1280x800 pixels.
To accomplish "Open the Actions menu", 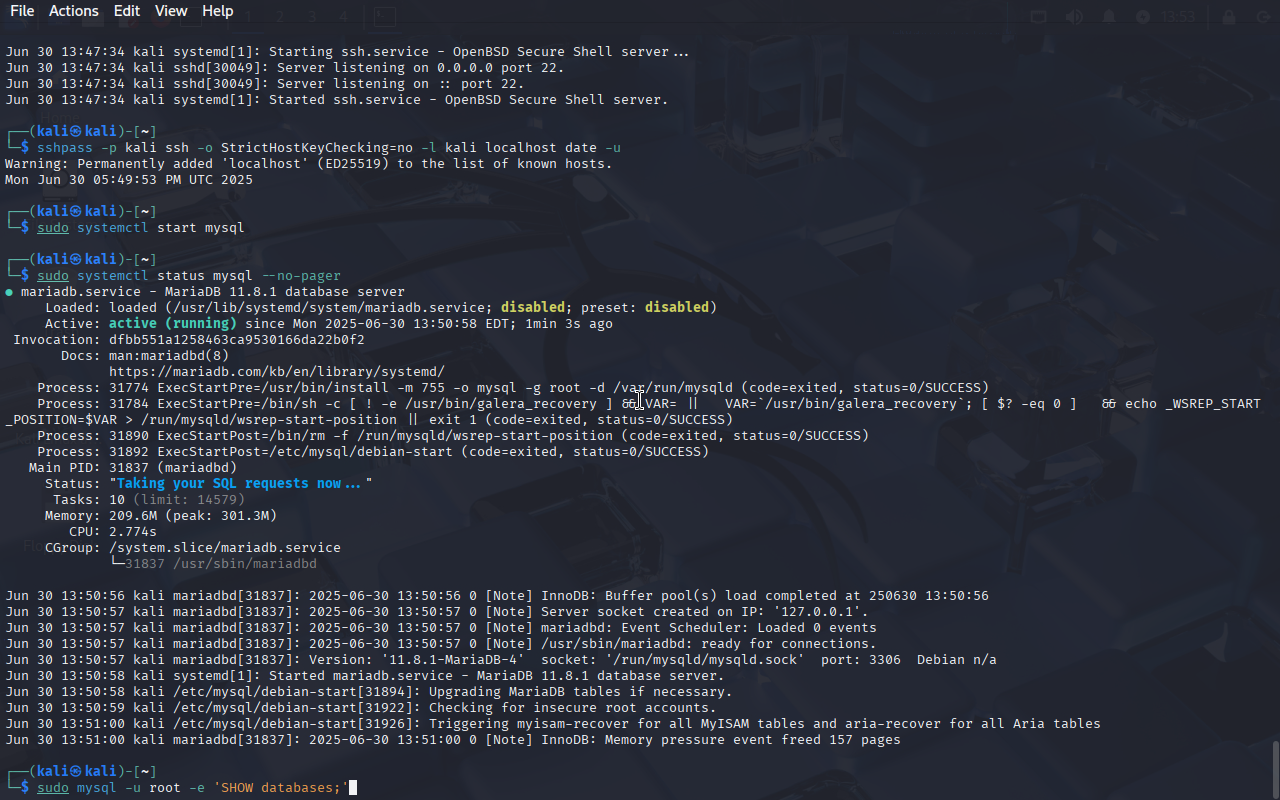I will tap(74, 11).
